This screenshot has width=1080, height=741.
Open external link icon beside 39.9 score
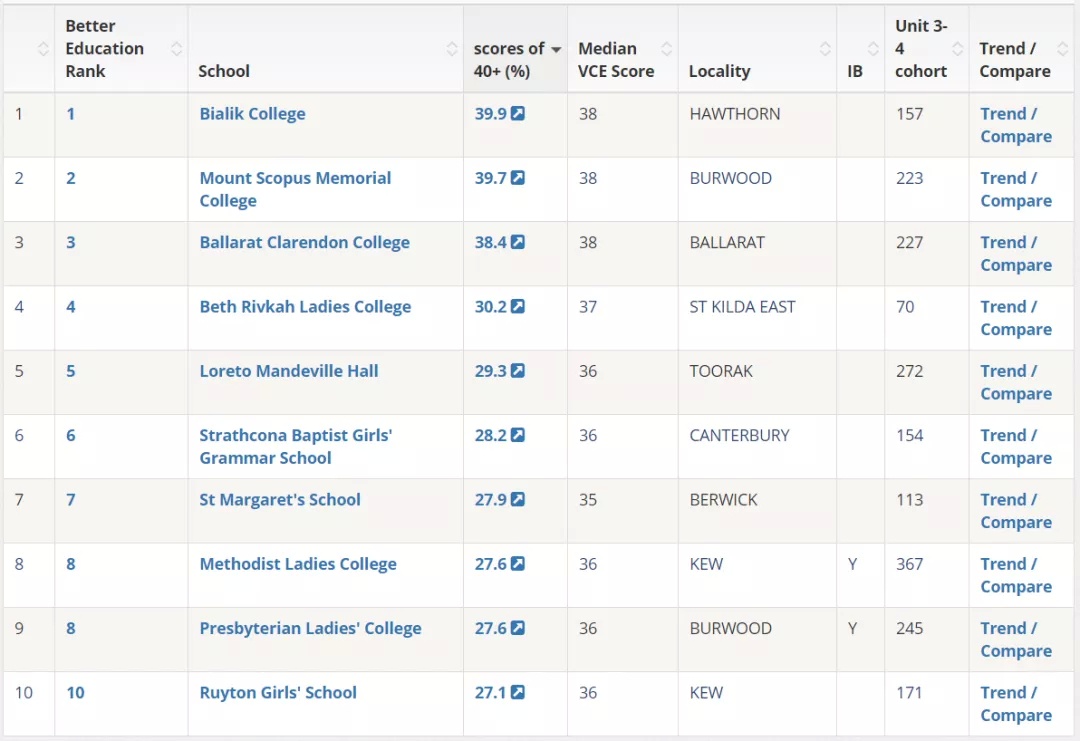(517, 114)
